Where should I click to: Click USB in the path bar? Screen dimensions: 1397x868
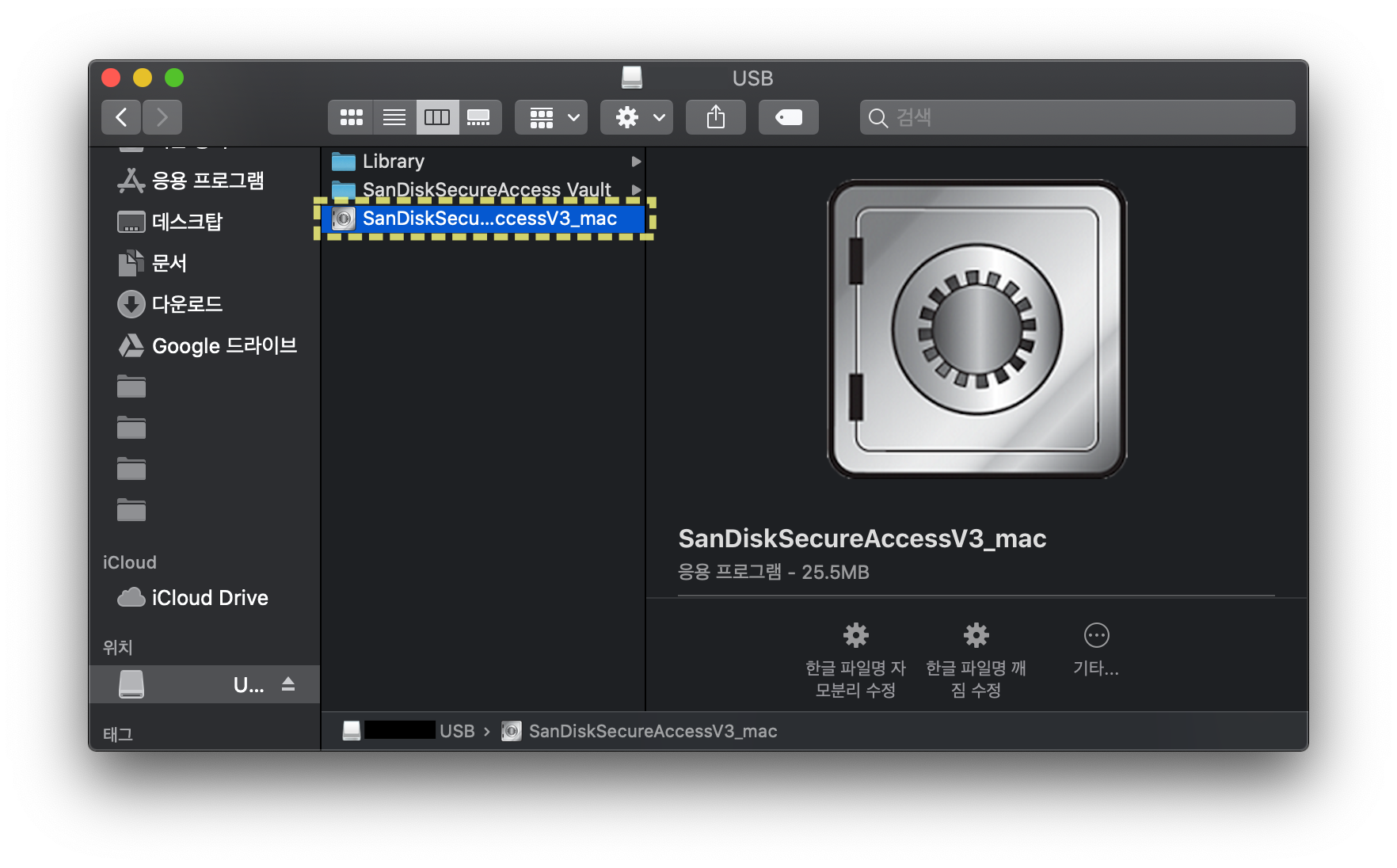click(457, 731)
